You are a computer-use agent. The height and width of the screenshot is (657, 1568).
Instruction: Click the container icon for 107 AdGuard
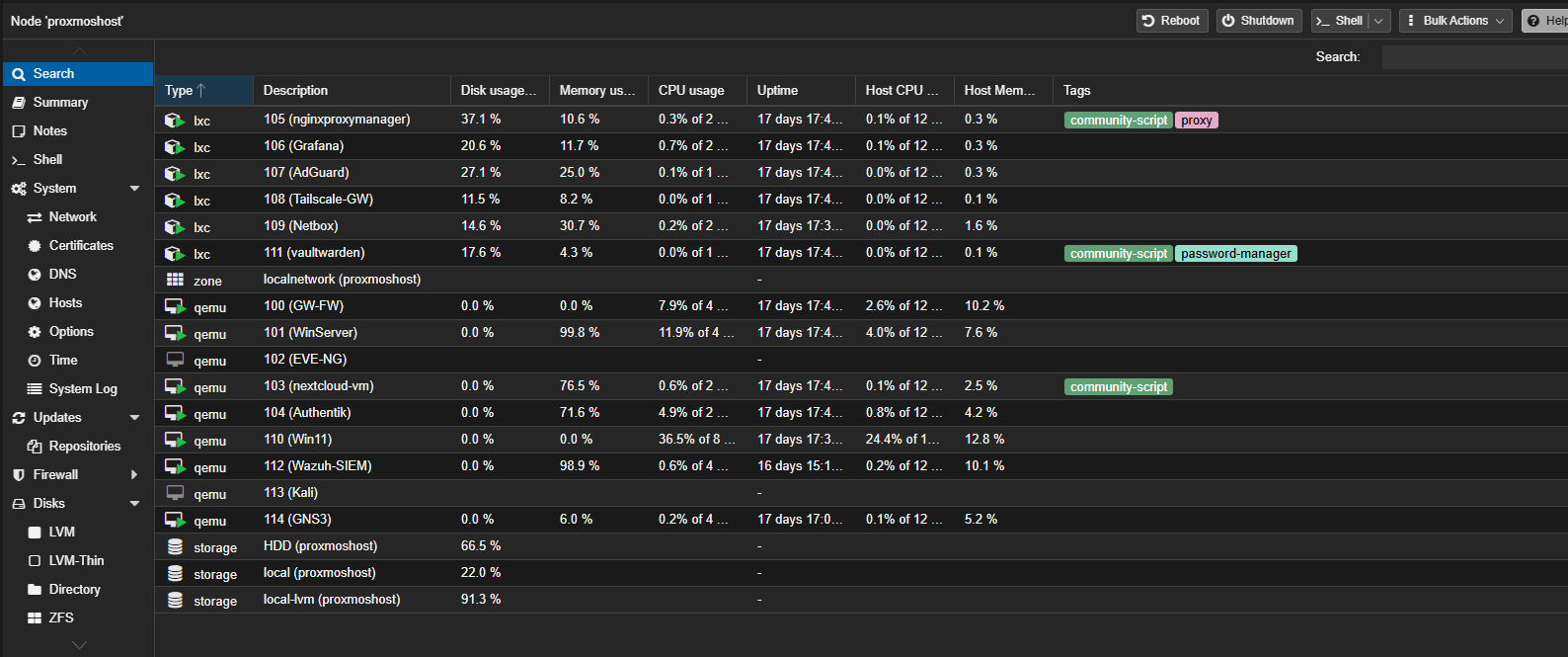[x=175, y=173]
